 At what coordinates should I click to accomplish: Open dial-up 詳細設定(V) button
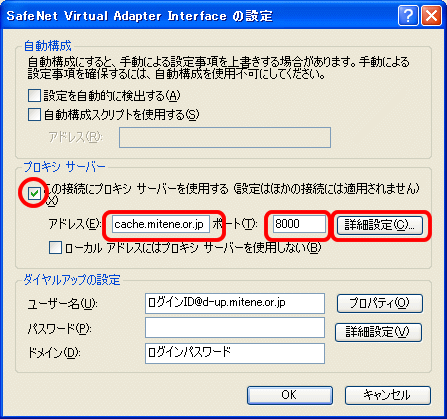(378, 332)
